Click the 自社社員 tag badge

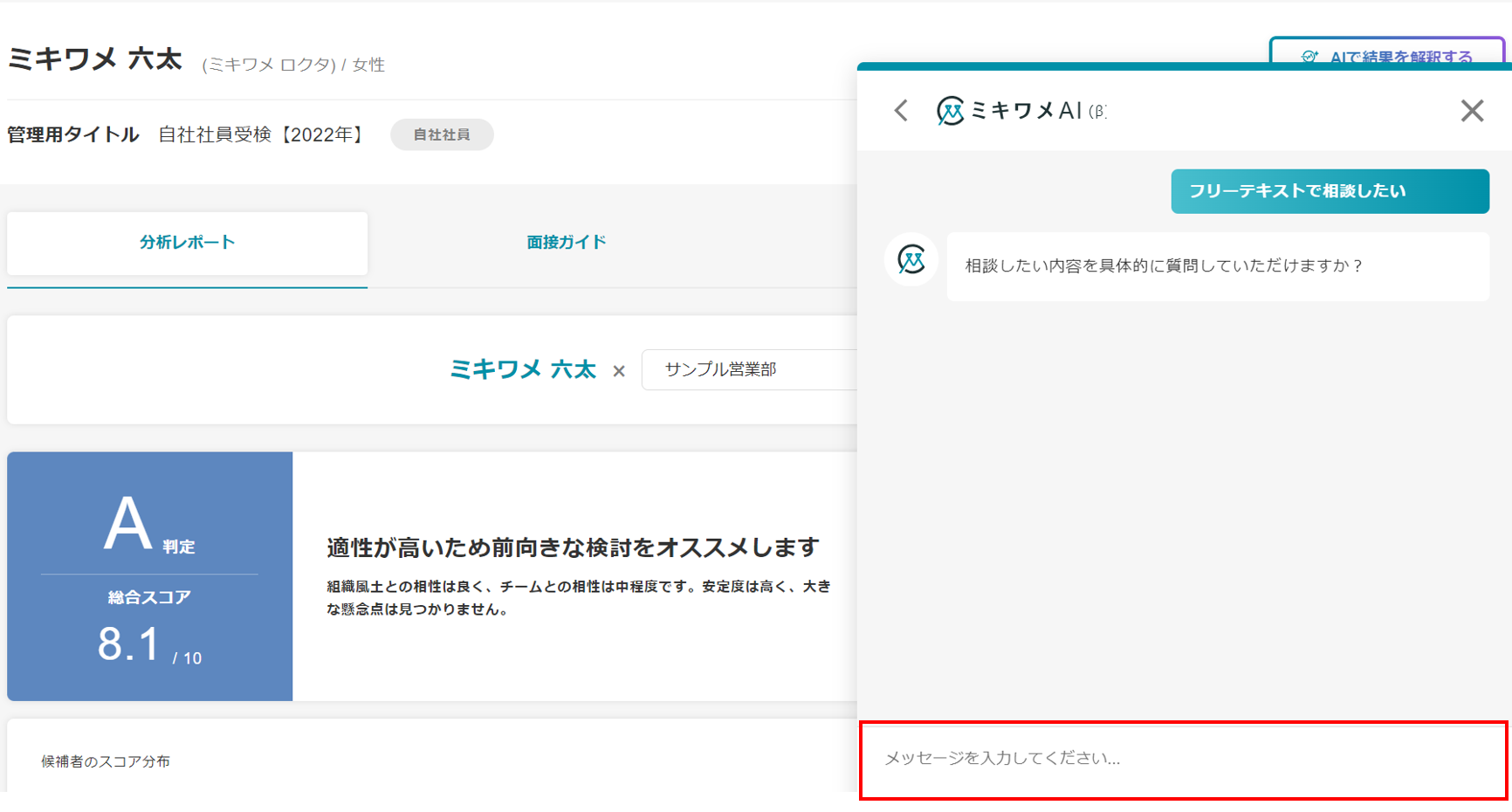(442, 134)
